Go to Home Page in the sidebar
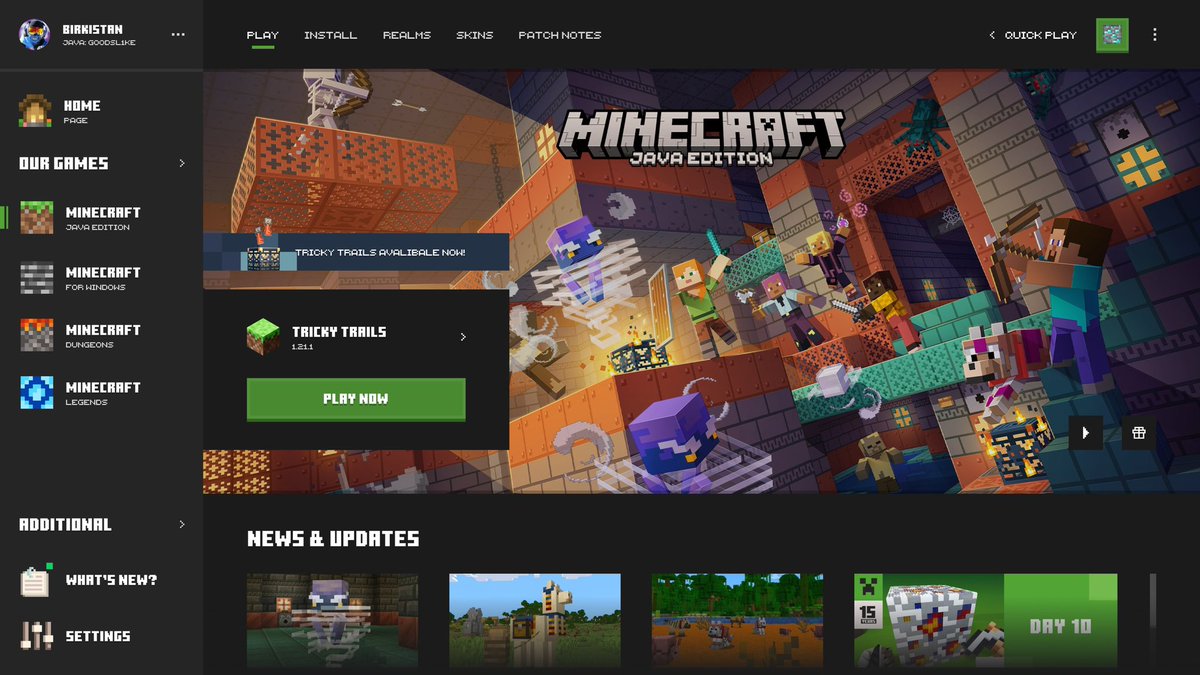The image size is (1200, 675). coord(83,110)
